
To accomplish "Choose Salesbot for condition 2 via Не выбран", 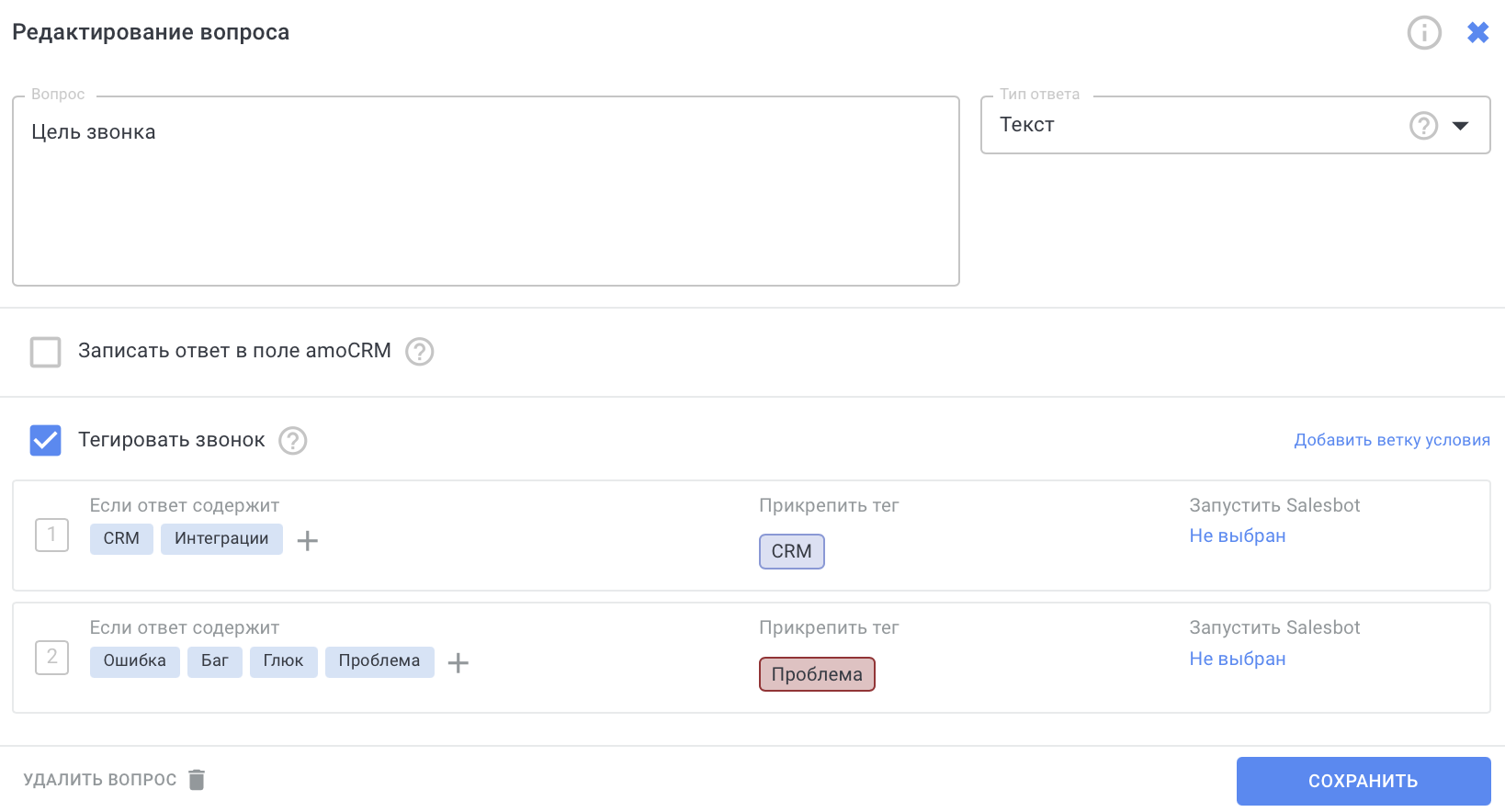I will (x=1237, y=660).
